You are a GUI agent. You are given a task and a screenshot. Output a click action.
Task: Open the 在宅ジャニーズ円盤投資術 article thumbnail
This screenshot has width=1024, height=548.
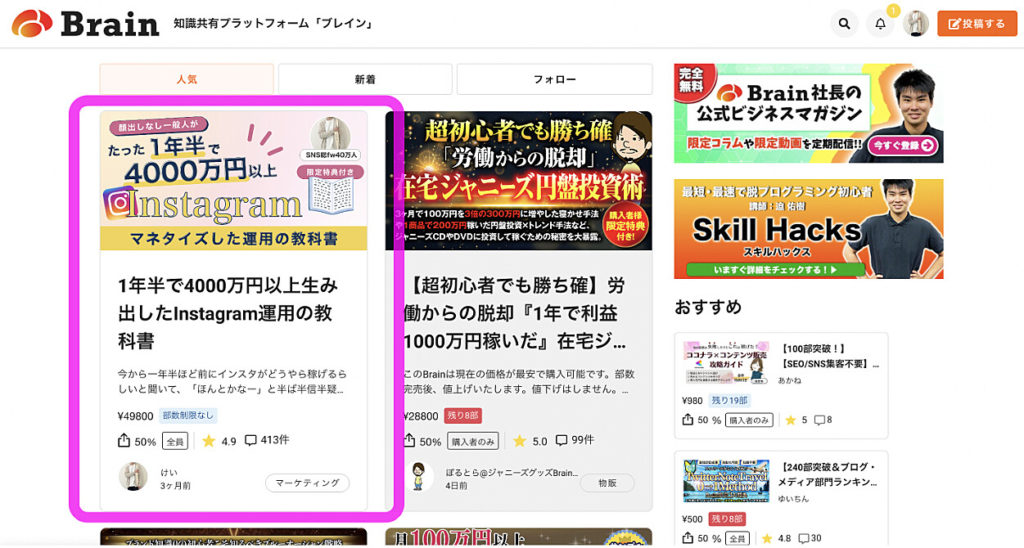(519, 180)
